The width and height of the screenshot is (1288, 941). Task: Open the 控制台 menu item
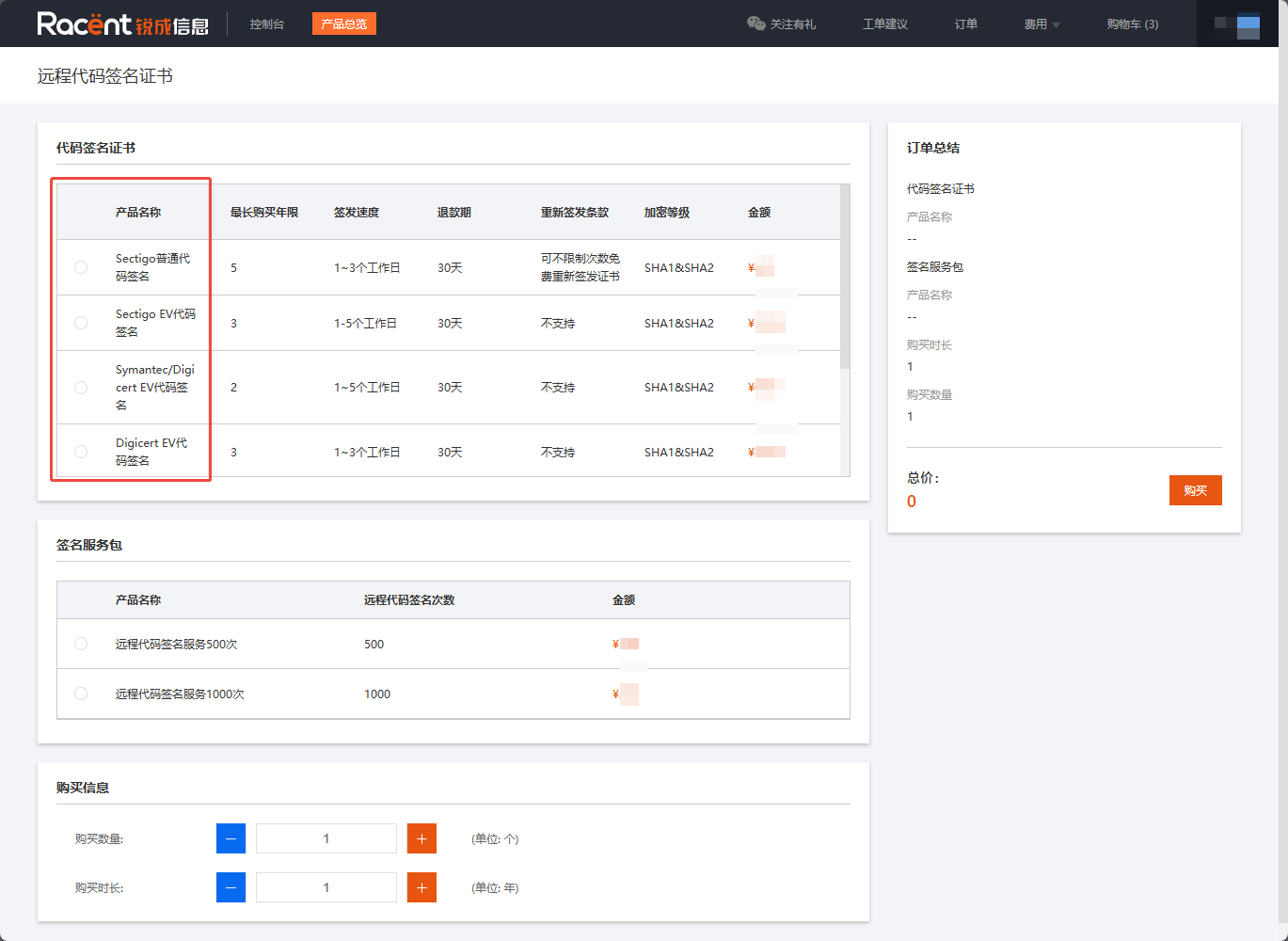click(267, 24)
